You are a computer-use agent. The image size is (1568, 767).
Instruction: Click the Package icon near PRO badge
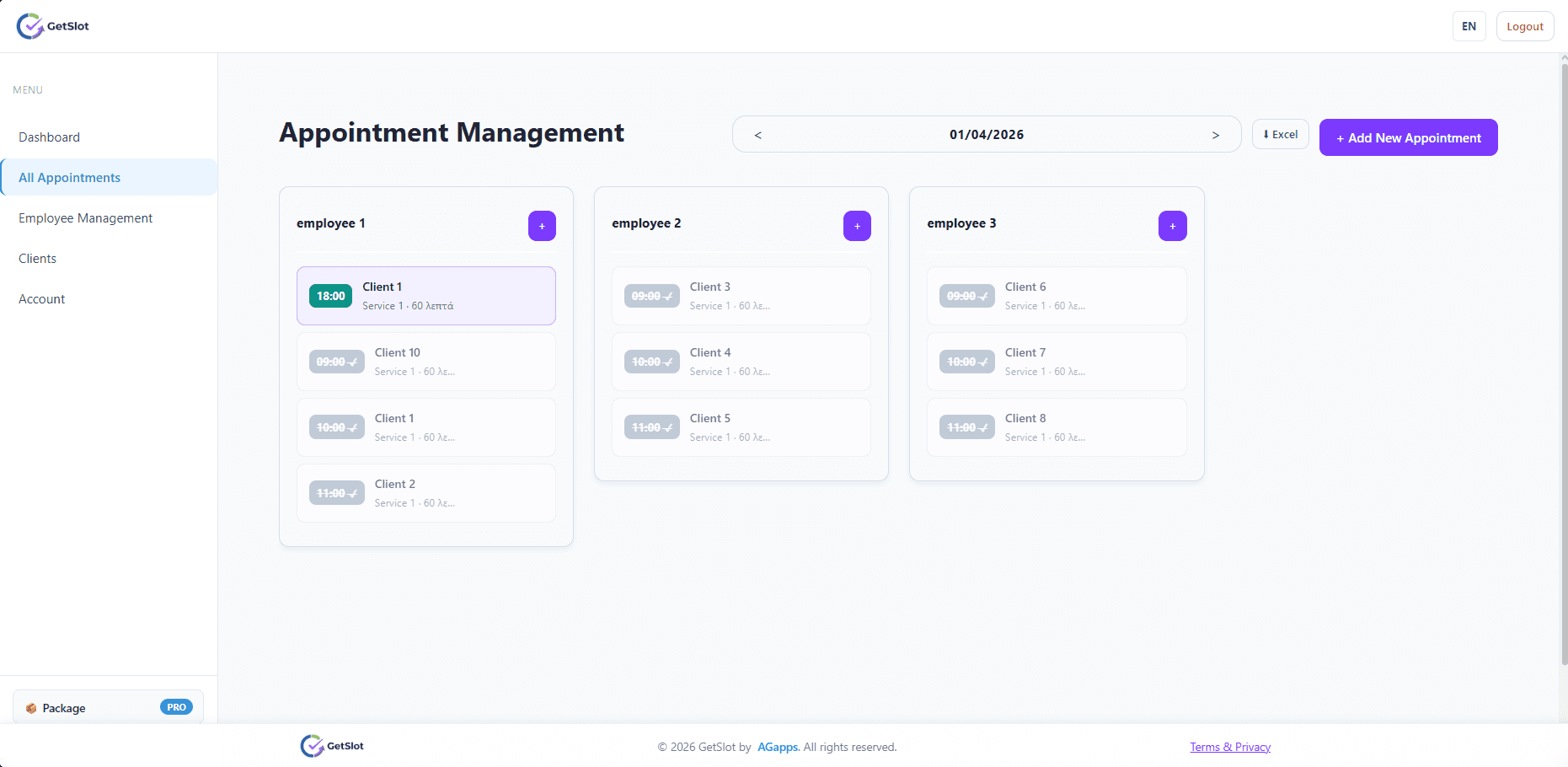click(x=31, y=707)
